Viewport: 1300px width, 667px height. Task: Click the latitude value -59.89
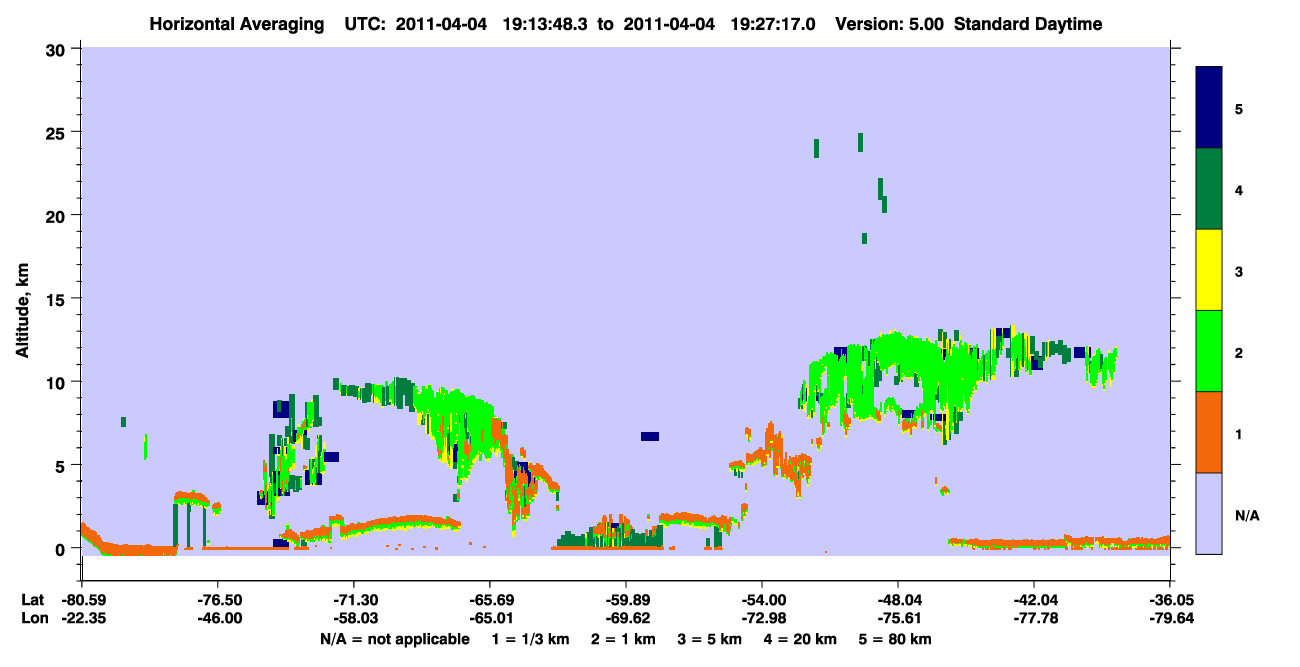tap(625, 599)
